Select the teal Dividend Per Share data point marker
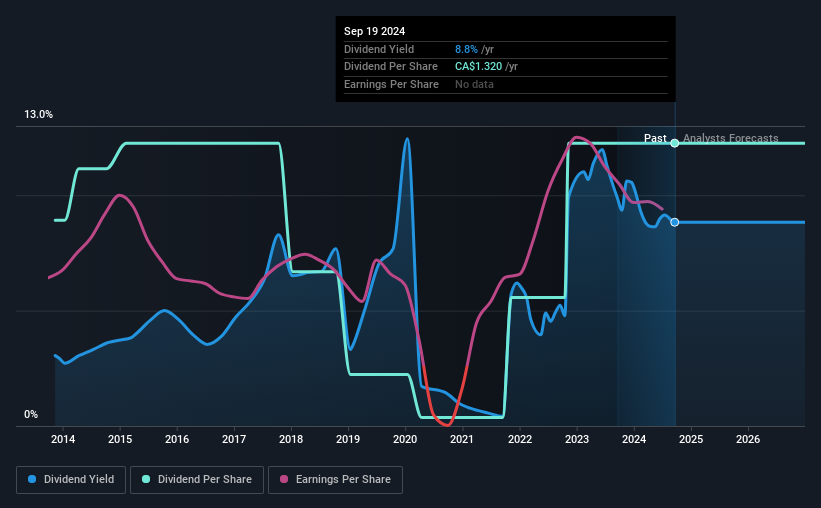This screenshot has width=821, height=508. (x=675, y=143)
